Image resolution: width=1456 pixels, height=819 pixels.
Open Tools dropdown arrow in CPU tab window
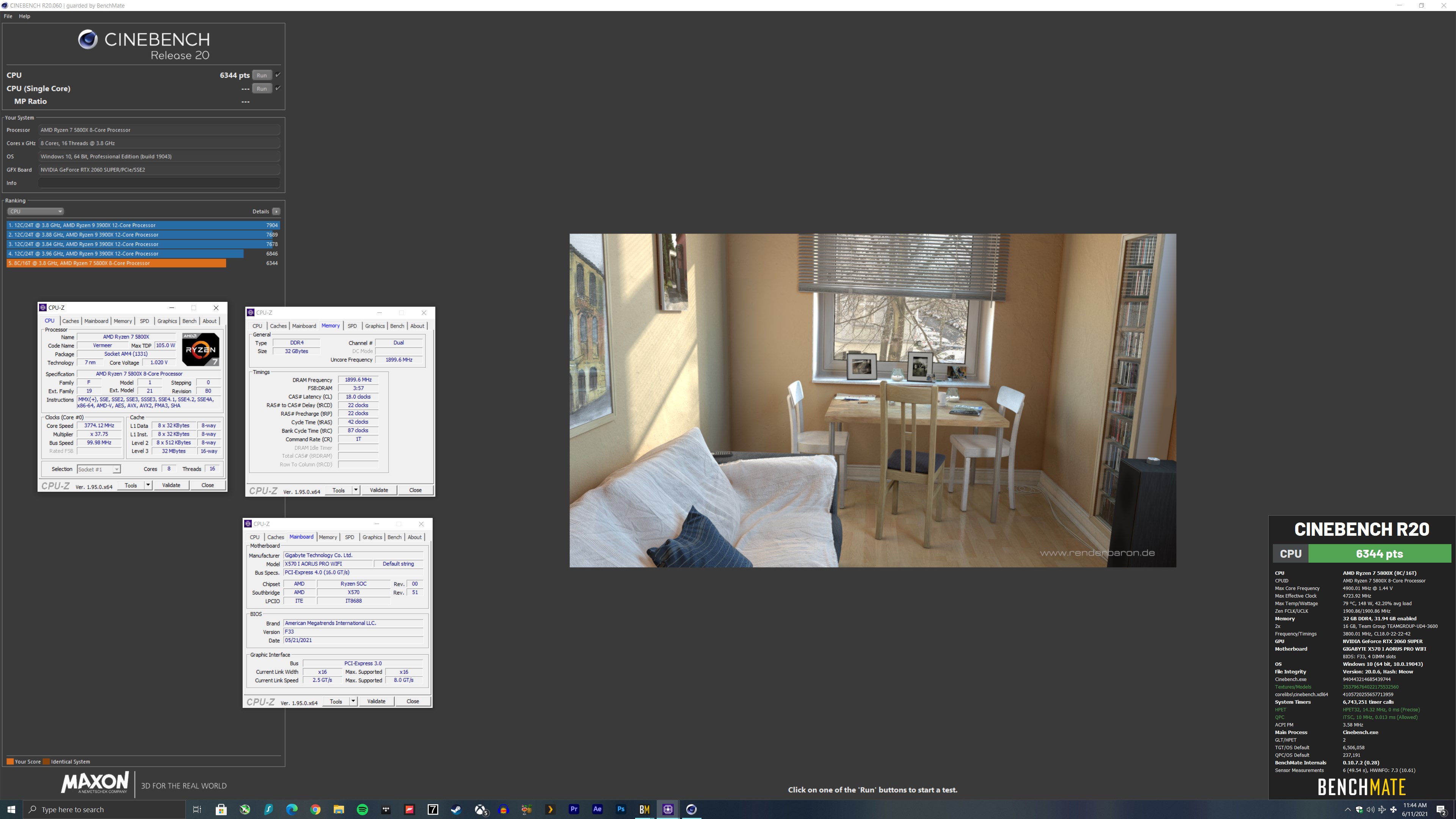(x=148, y=485)
